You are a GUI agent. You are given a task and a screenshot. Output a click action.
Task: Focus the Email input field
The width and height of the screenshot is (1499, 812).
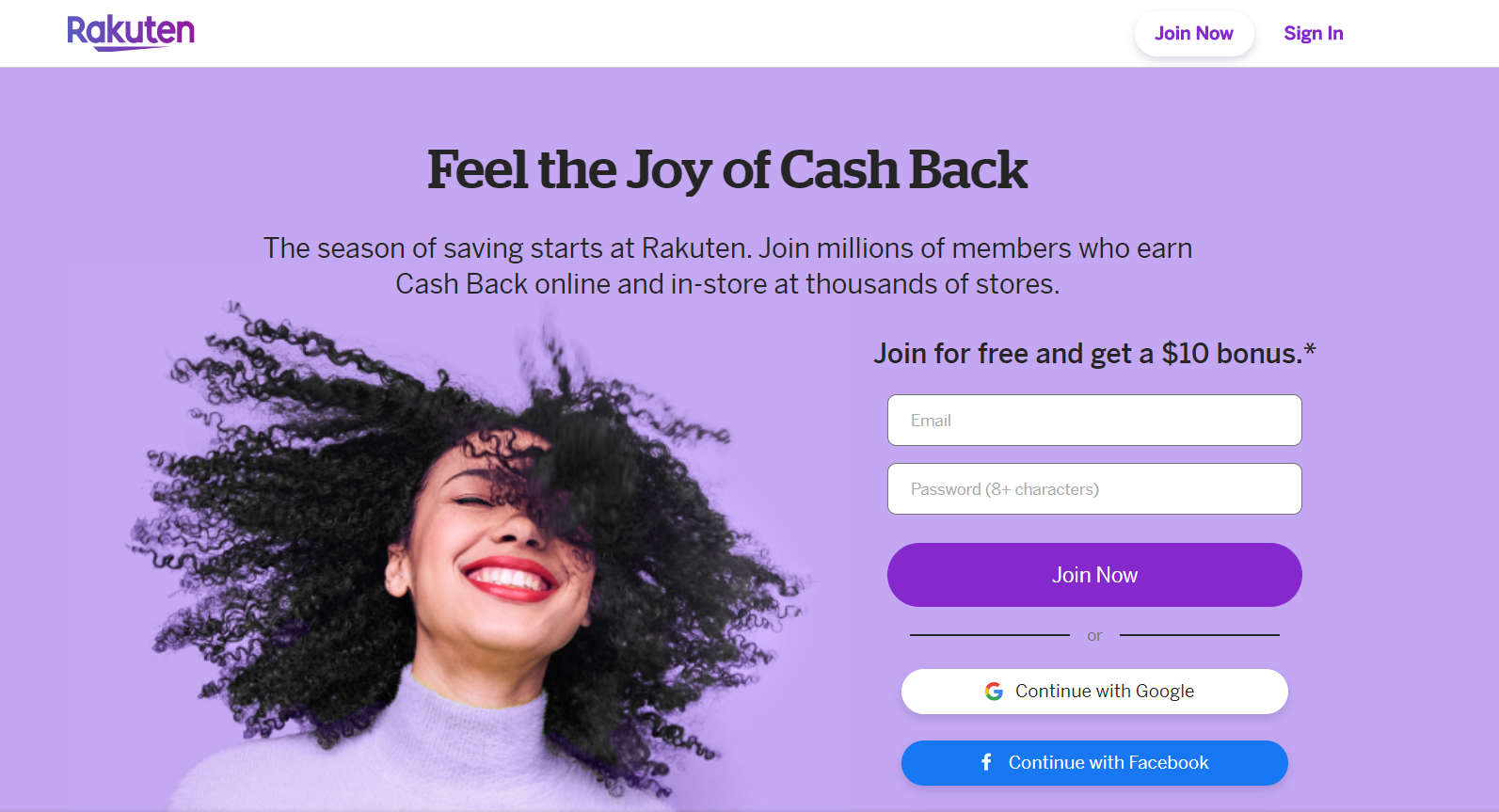(1094, 421)
